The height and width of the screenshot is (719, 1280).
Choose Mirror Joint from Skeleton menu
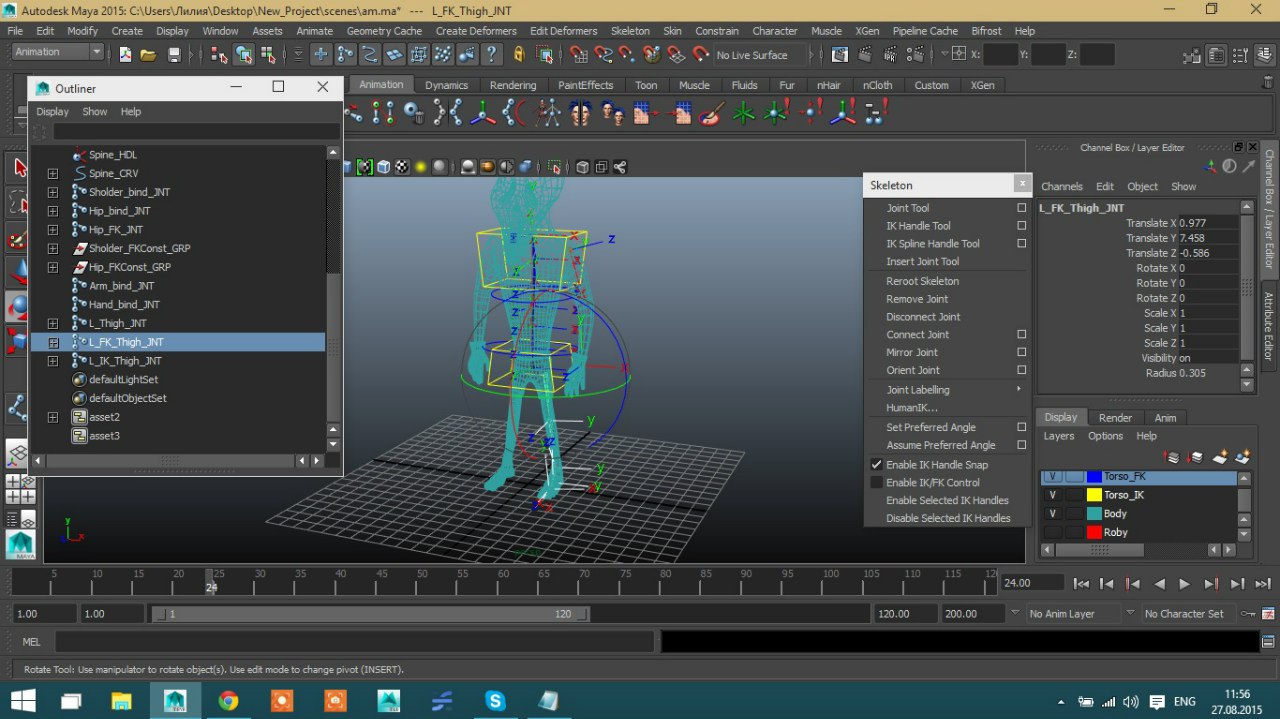912,352
